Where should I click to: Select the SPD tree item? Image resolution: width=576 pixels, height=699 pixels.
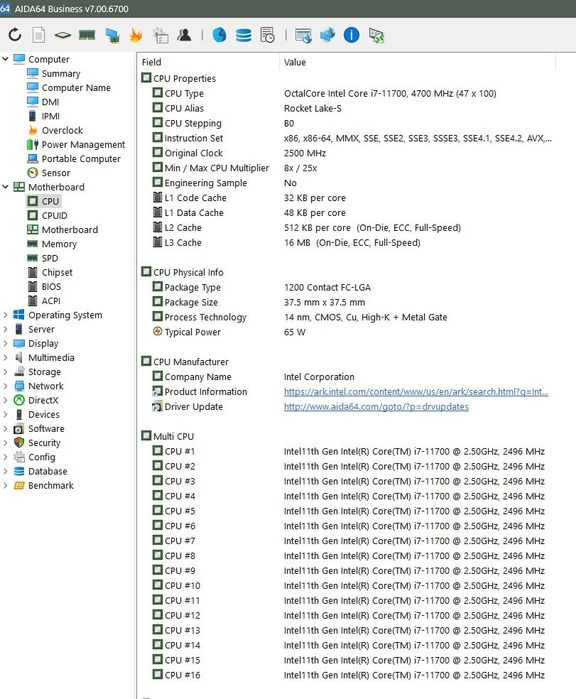tap(43, 258)
